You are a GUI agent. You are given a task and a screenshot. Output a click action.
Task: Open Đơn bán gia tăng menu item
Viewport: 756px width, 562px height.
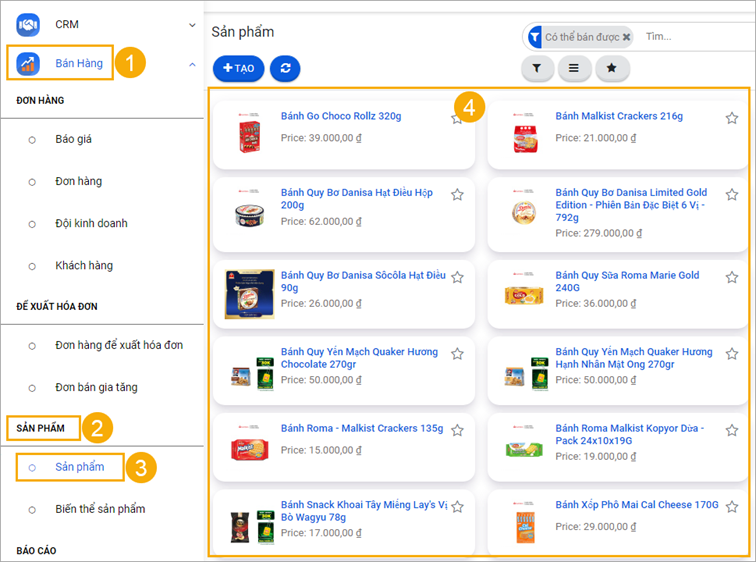tap(96, 387)
